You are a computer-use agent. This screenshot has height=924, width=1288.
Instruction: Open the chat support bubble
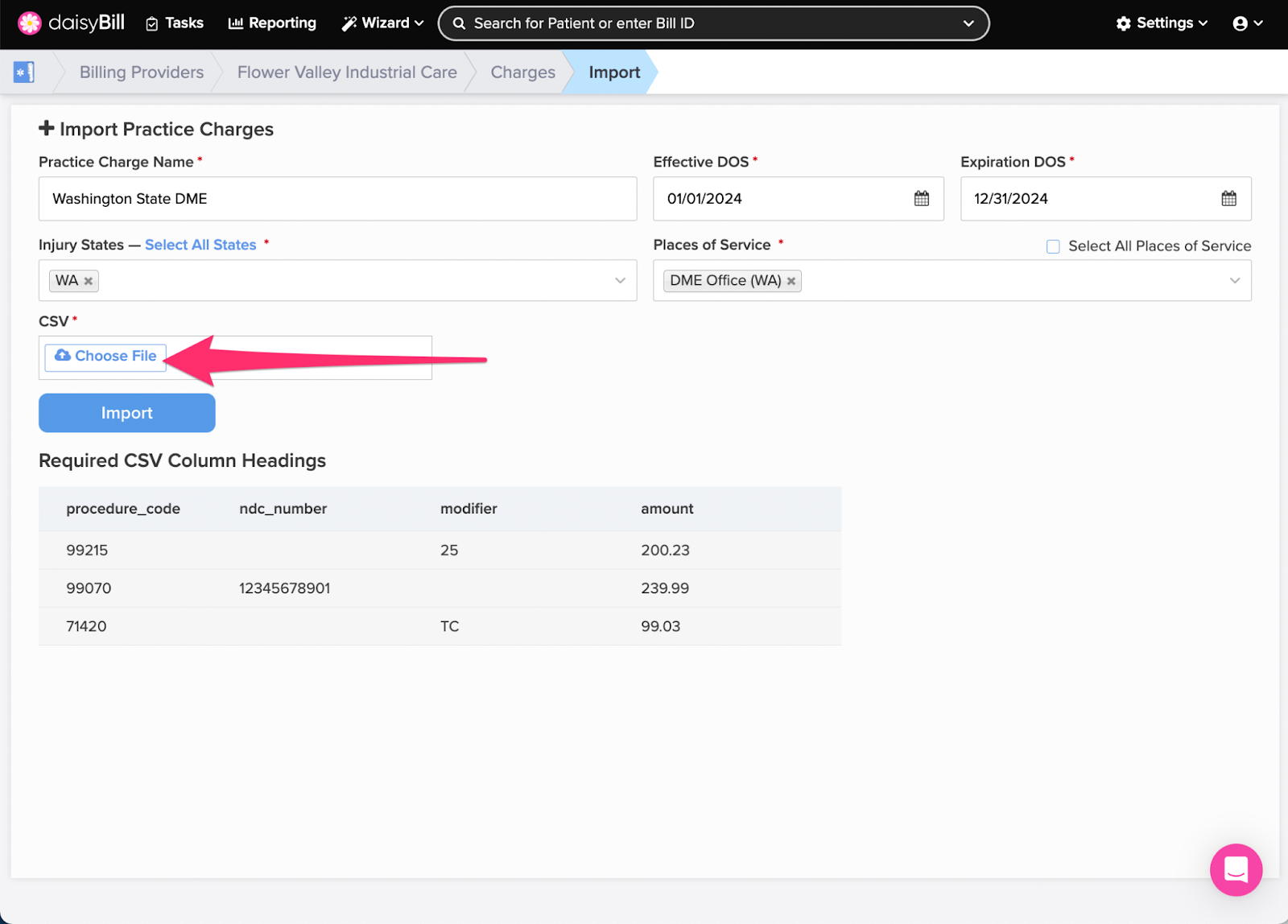pos(1236,869)
